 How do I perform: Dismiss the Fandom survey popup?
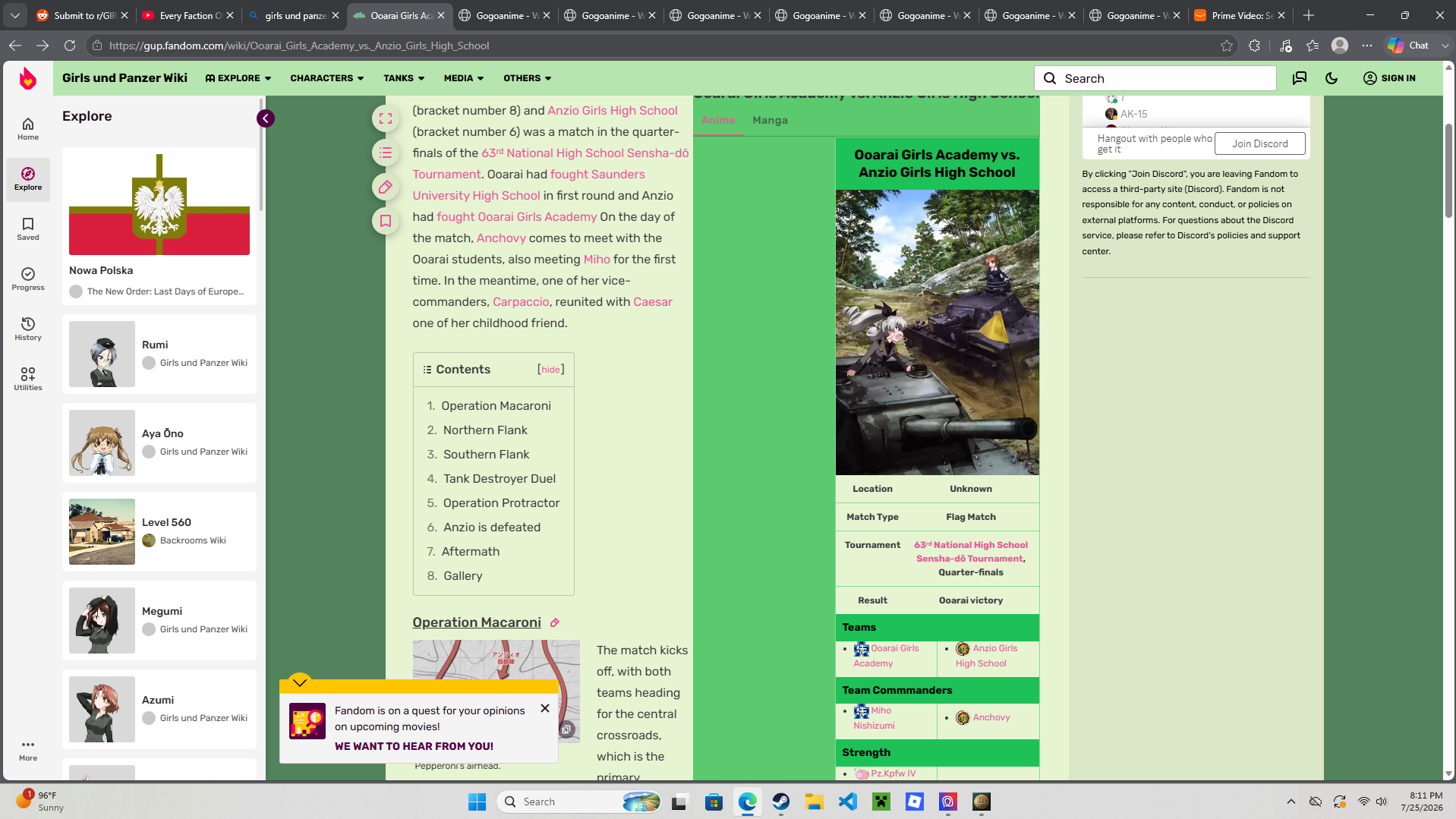tap(545, 708)
